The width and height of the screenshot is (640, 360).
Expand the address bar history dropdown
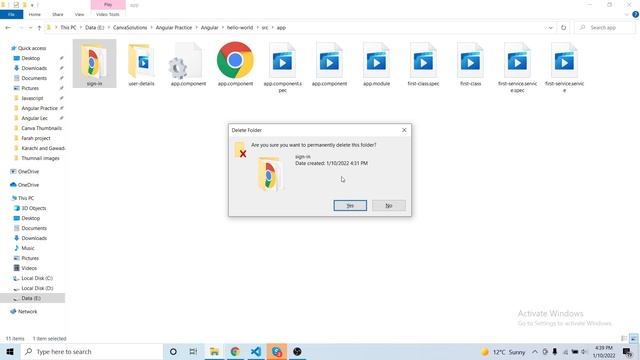pyautogui.click(x=550, y=28)
